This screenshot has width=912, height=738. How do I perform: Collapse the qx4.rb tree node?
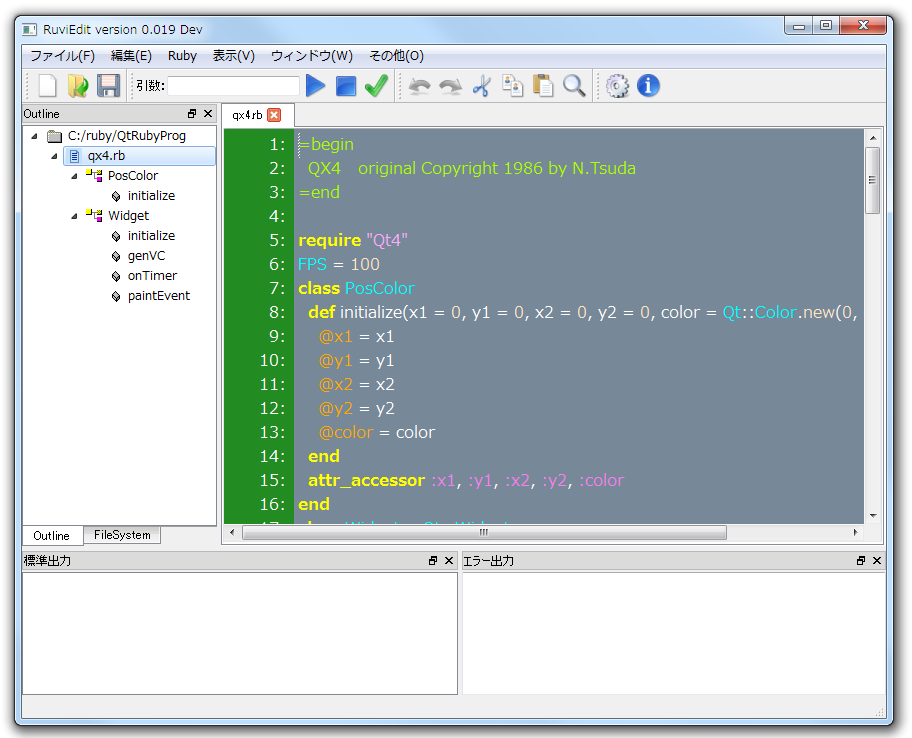point(54,156)
